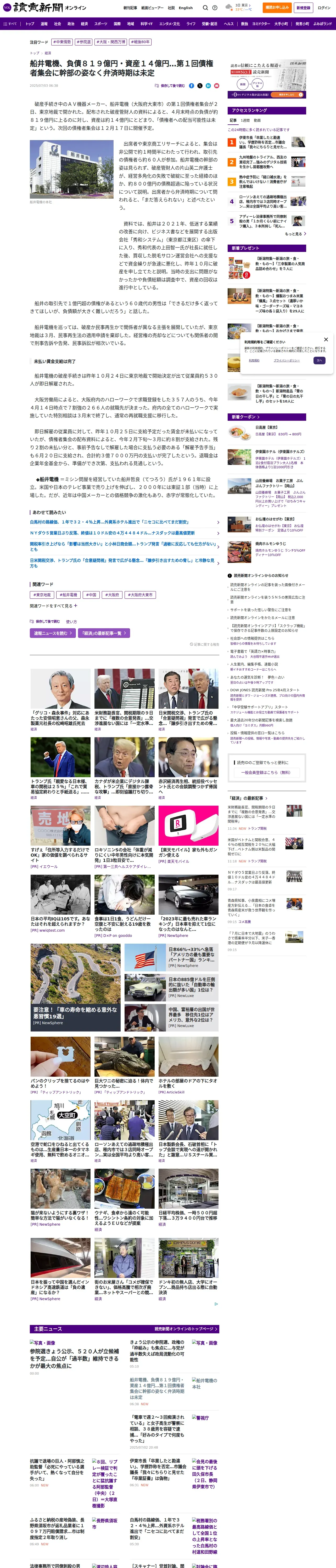Open chevron of 白馬村の路線価 related article
The width and height of the screenshot is (336, 1568).
coord(218,522)
